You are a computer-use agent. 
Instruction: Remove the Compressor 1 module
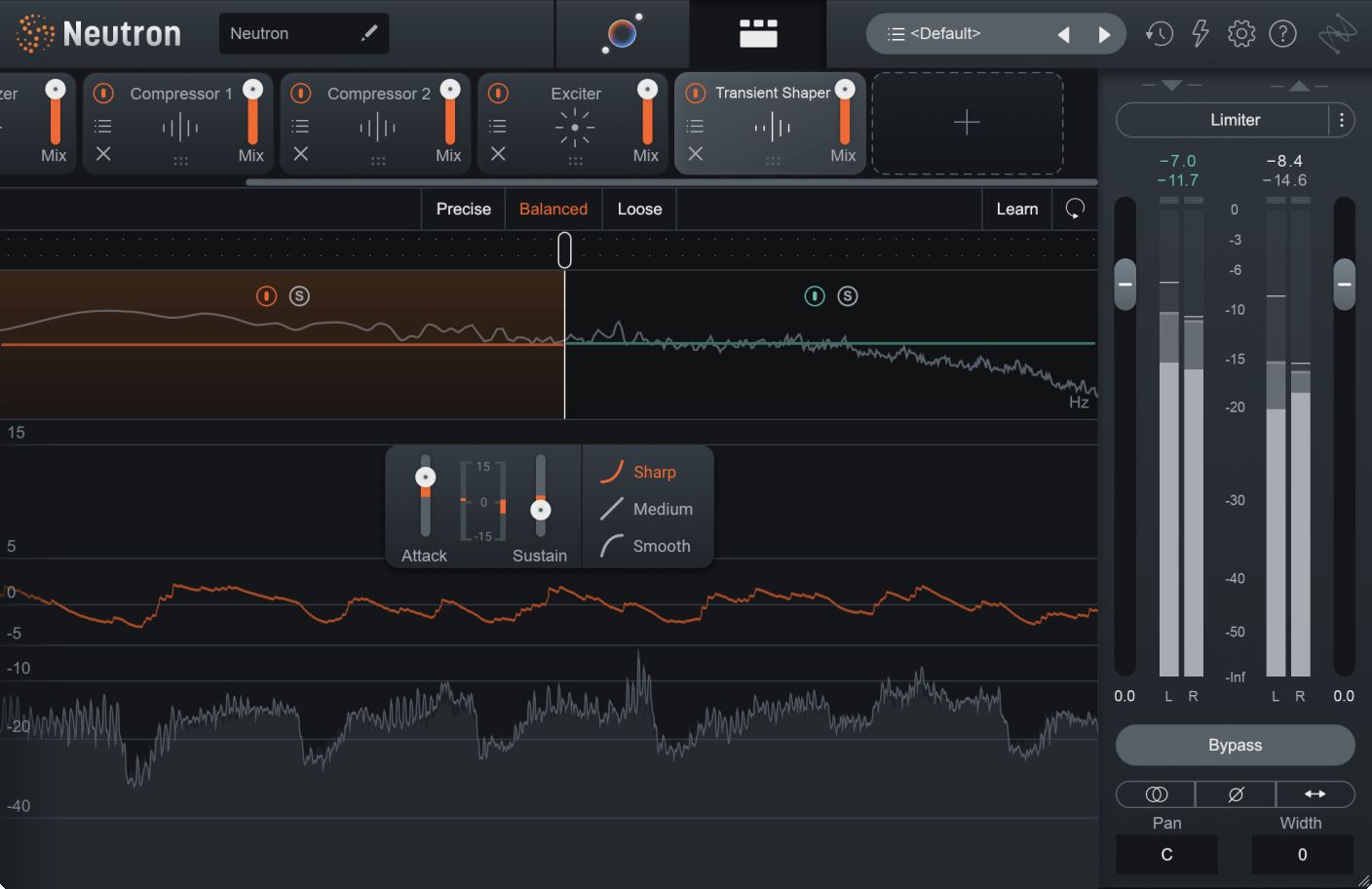coord(103,153)
